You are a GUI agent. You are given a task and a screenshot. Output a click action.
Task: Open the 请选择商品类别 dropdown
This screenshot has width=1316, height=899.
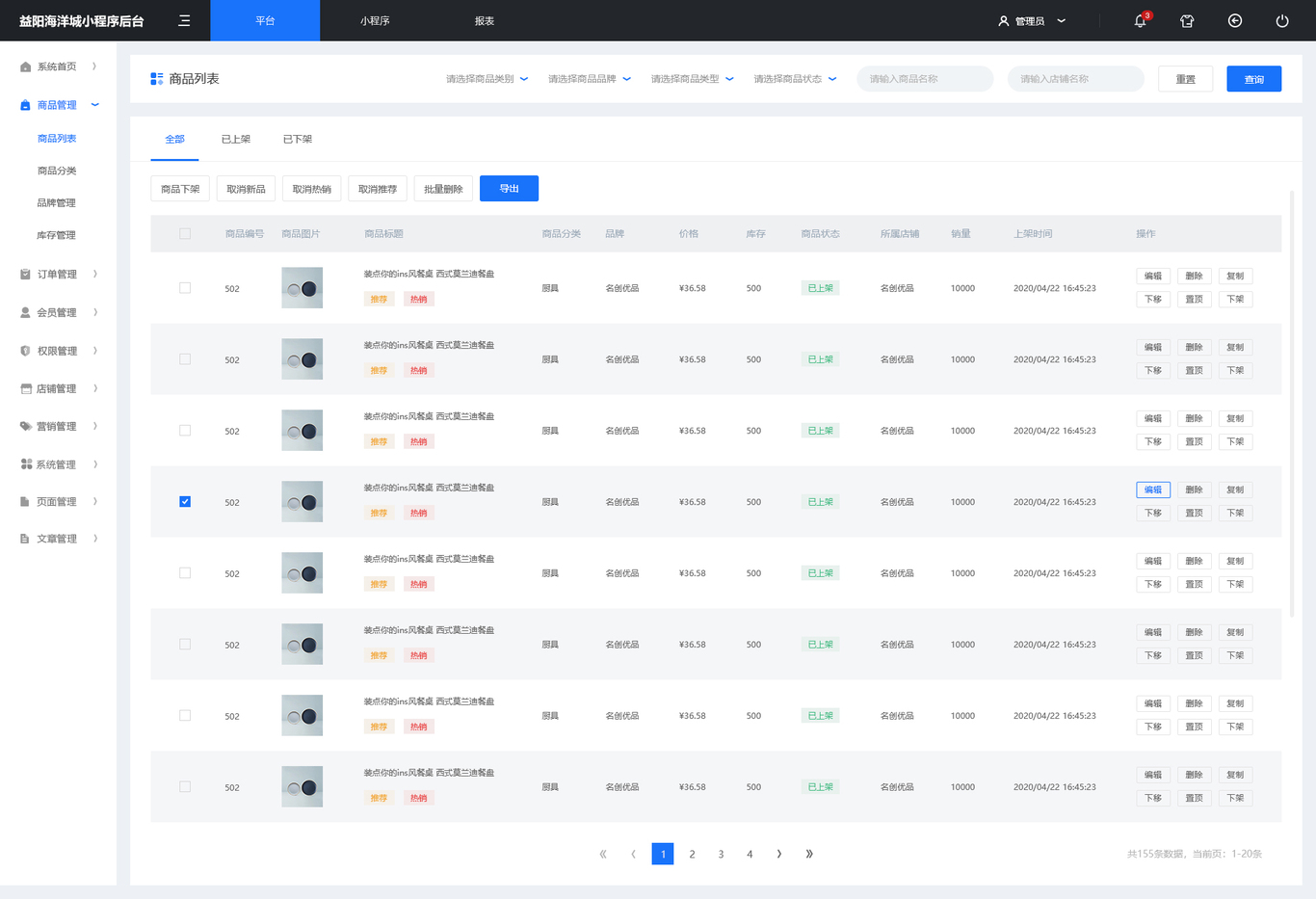pos(487,79)
